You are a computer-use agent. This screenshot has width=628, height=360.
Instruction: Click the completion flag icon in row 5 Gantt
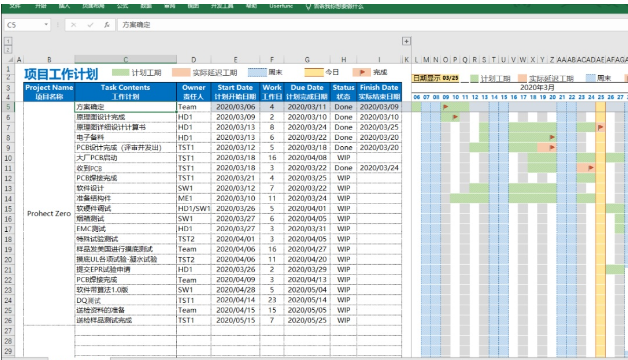point(445,107)
